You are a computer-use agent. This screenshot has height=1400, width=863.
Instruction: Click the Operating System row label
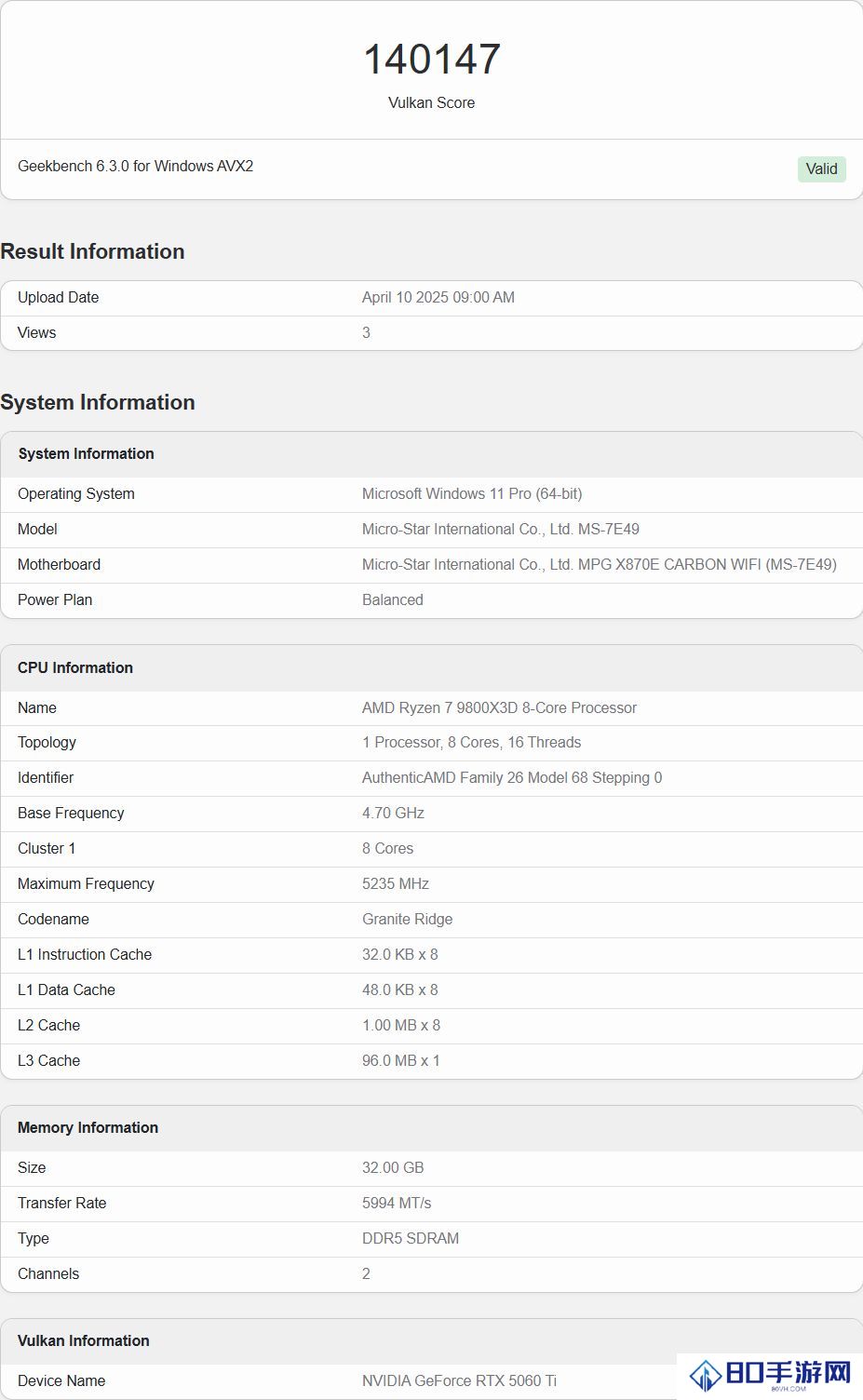76,493
